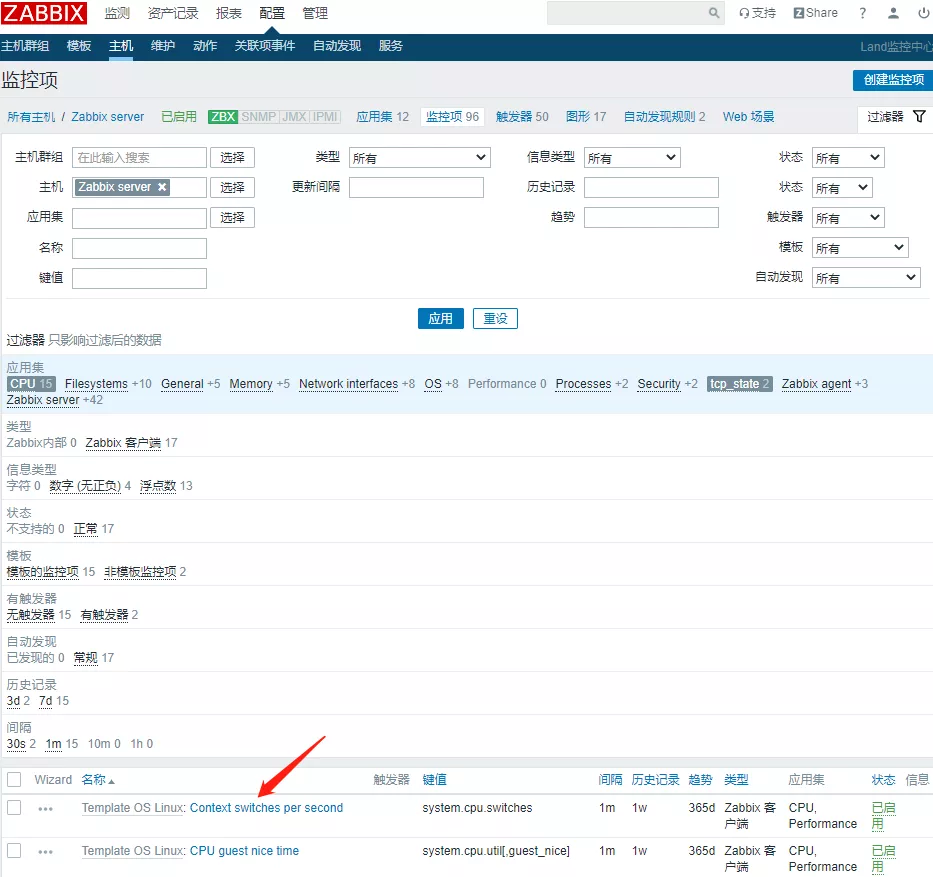Viewport: 933px width, 877px height.
Task: Click the search magnifier icon
Action: click(x=714, y=13)
